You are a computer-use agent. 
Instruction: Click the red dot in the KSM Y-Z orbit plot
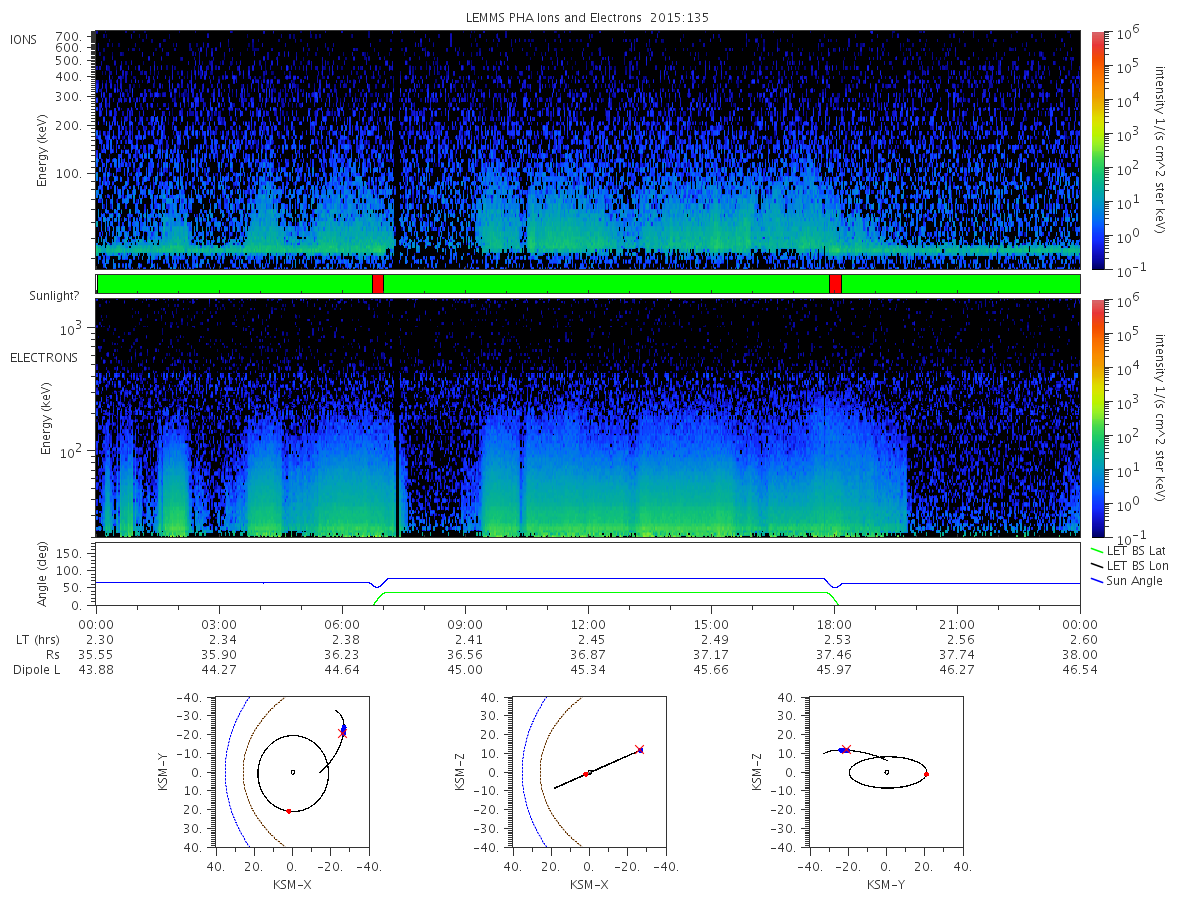[926, 774]
